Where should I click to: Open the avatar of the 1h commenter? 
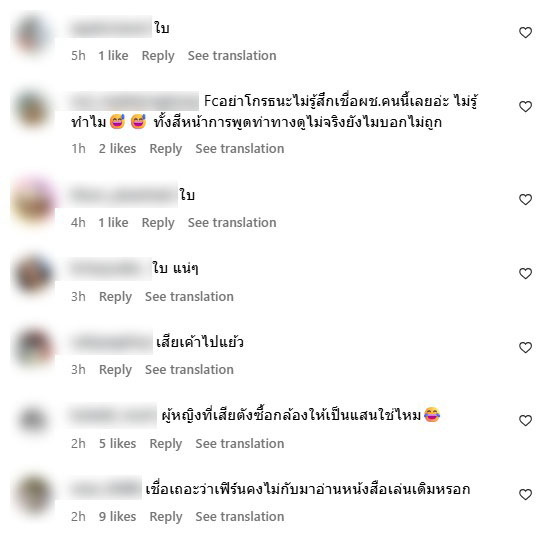33,109
